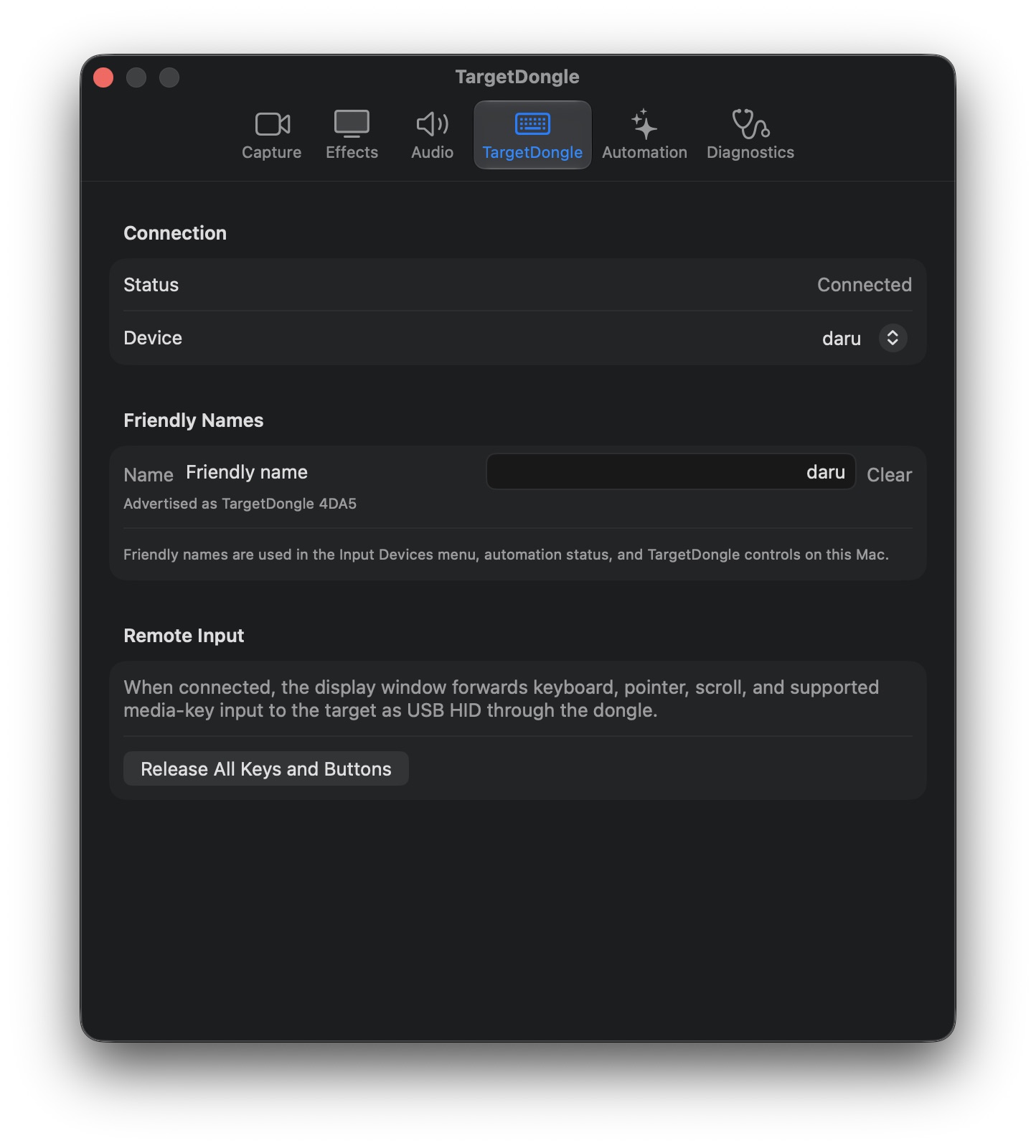Click the Connected status value

tap(865, 285)
